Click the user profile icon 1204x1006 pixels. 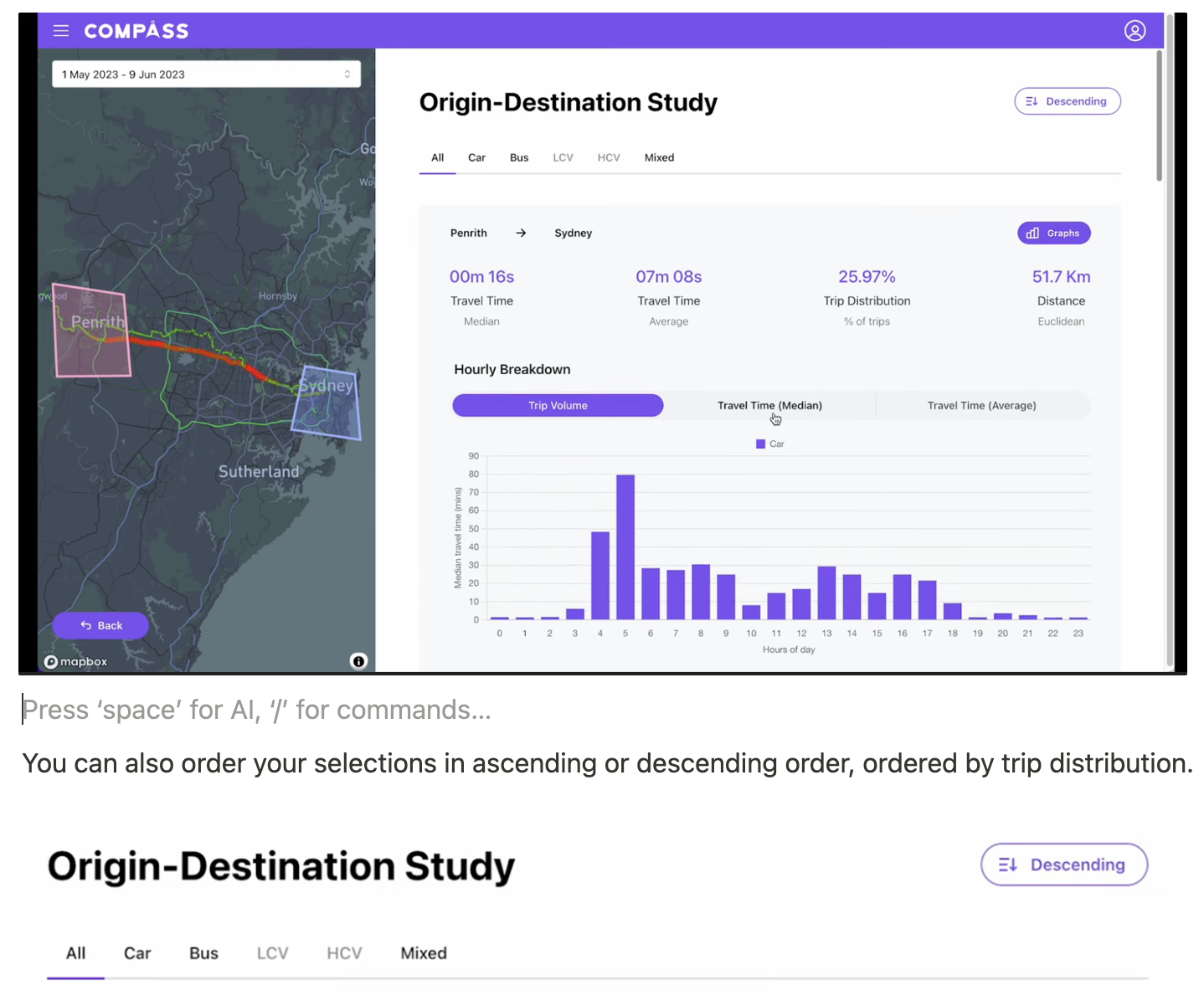1135,31
